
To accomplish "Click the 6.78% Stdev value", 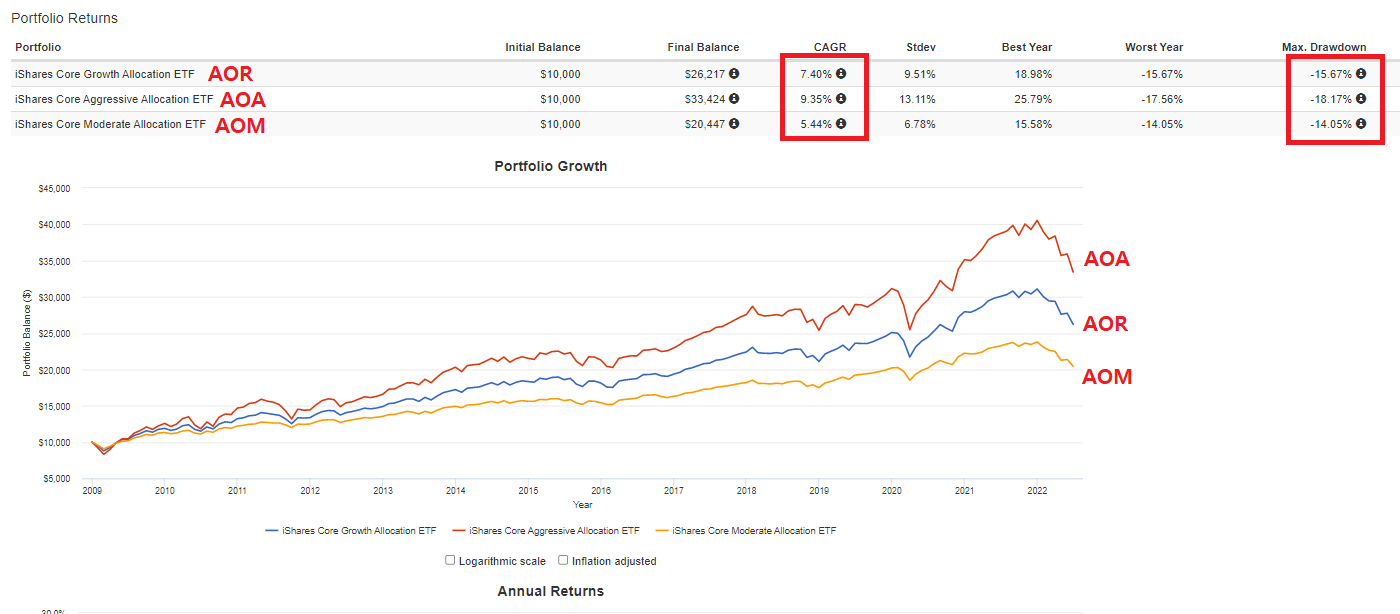I will pyautogui.click(x=921, y=124).
